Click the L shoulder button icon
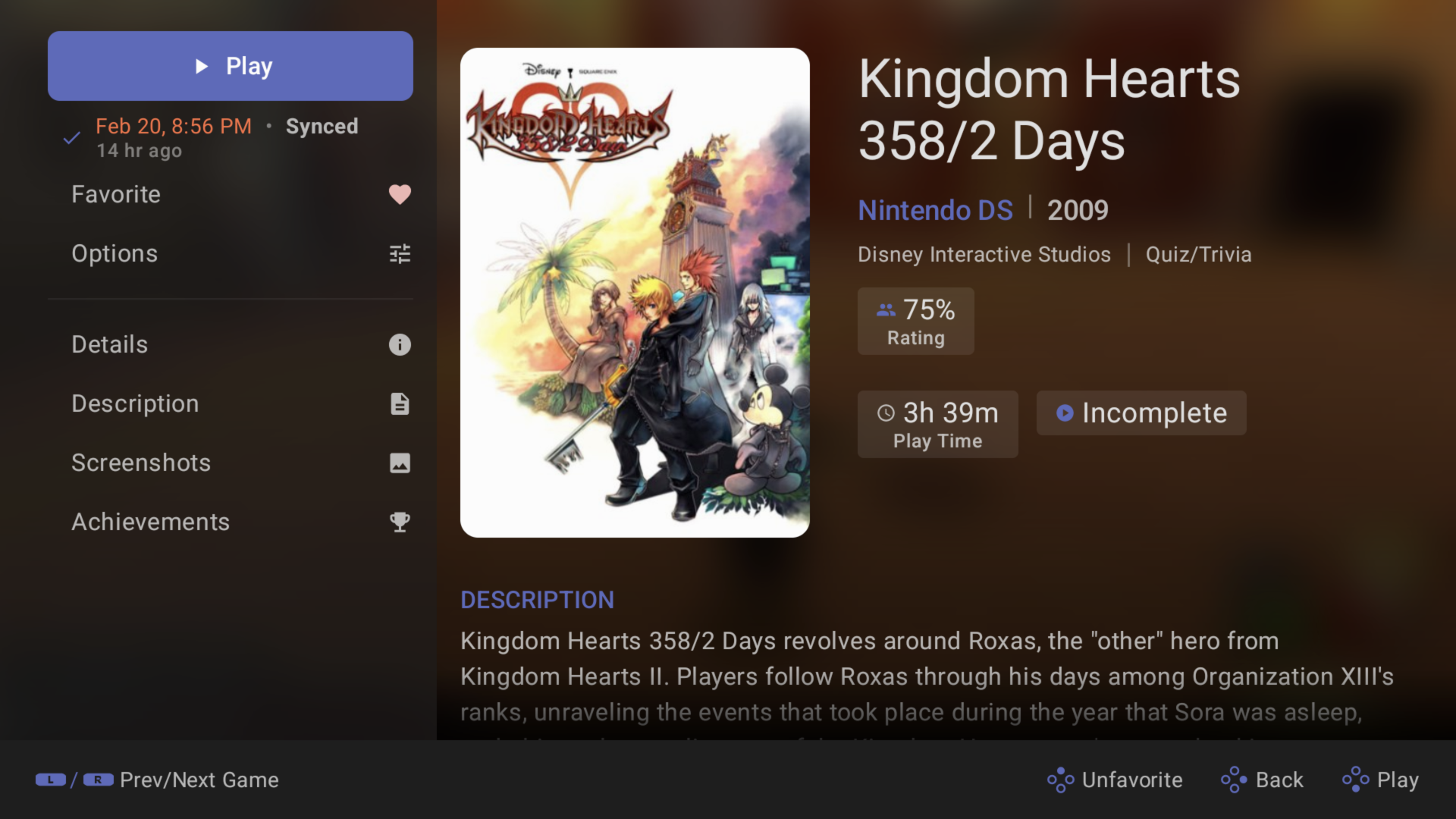 click(x=51, y=780)
